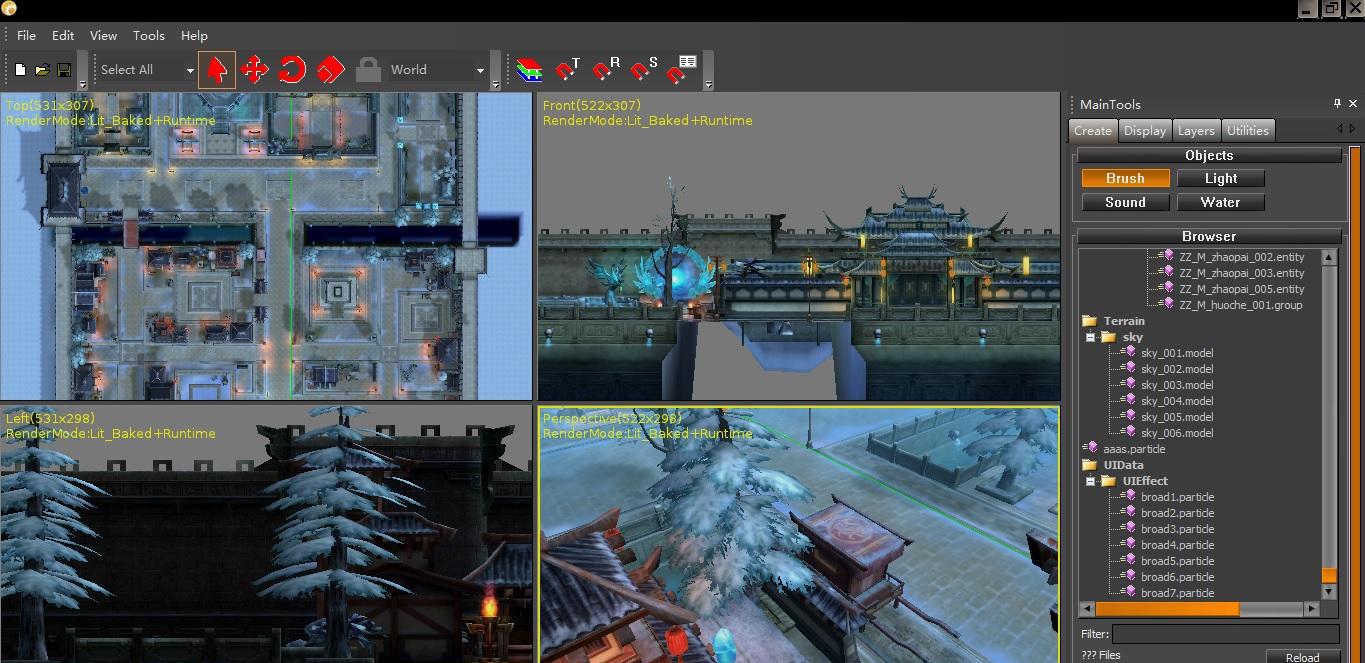
Task: Create a new file with the blank page icon
Action: [20, 70]
